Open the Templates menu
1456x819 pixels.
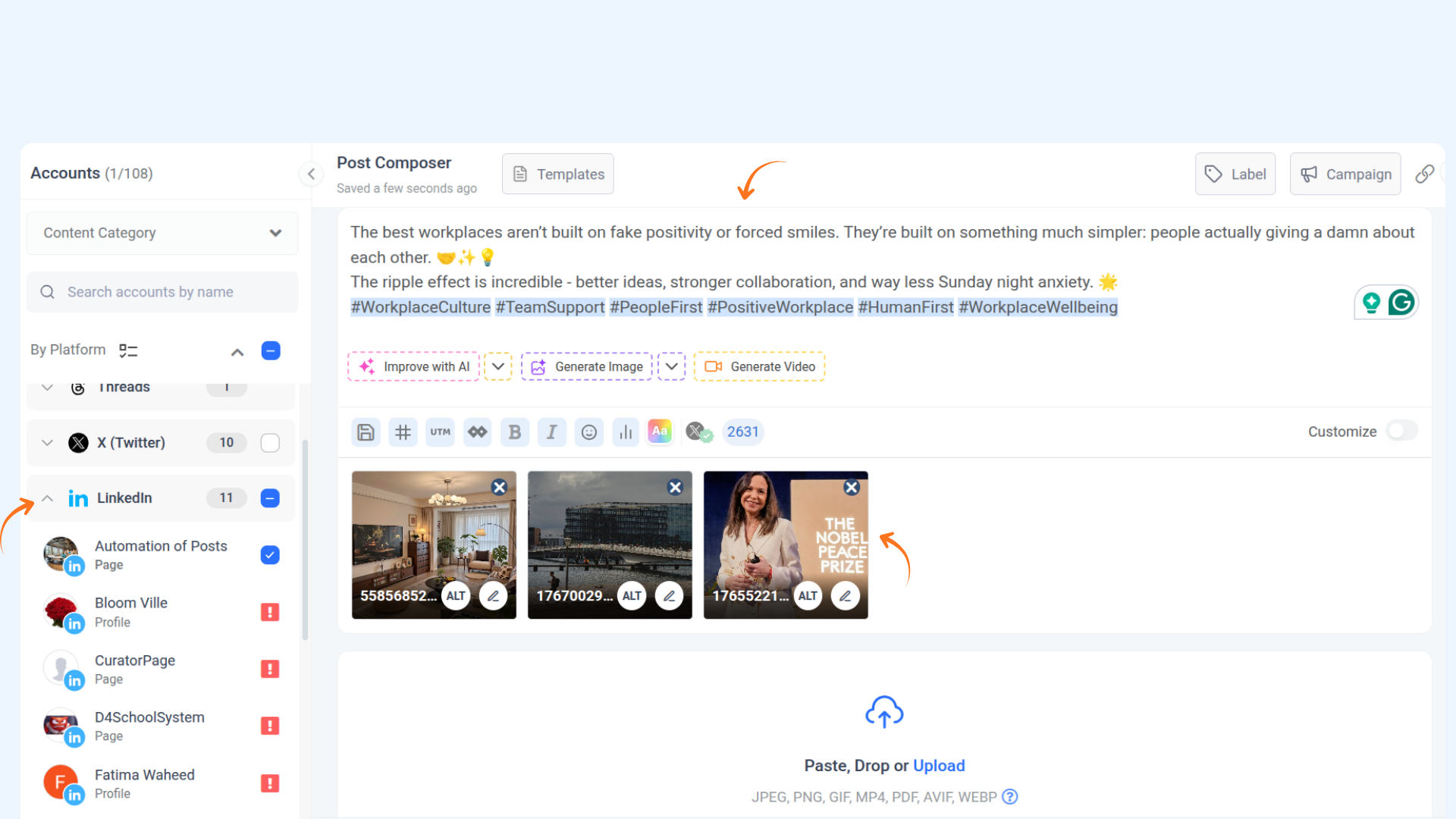pos(558,174)
